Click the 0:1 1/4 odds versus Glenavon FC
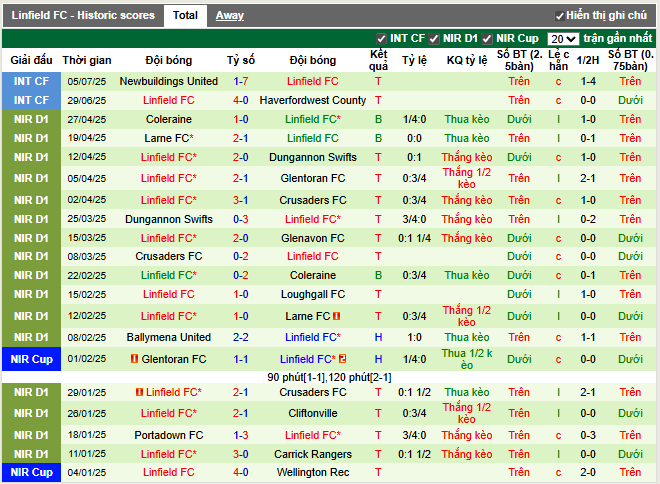 pyautogui.click(x=414, y=238)
